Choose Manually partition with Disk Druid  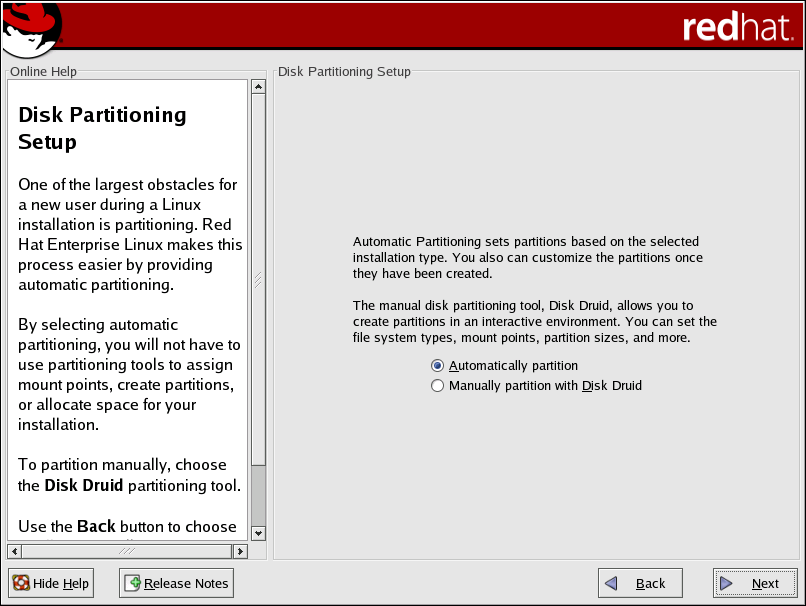[x=437, y=386]
